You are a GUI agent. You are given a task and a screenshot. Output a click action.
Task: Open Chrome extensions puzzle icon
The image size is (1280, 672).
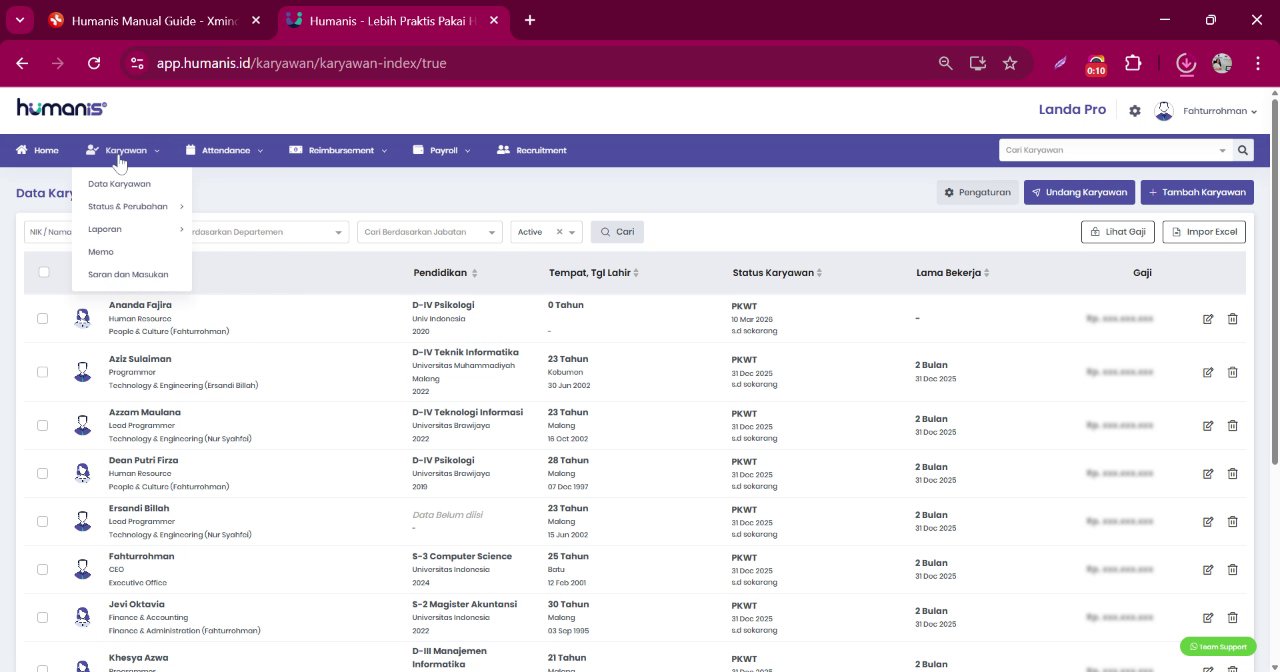1133,63
